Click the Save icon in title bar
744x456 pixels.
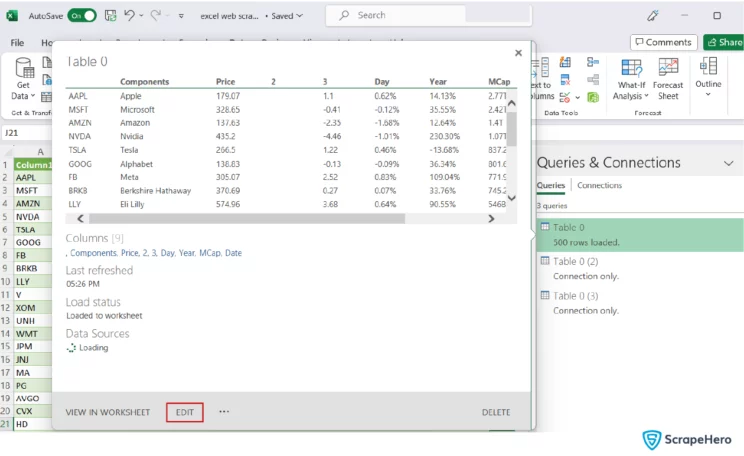tap(111, 16)
